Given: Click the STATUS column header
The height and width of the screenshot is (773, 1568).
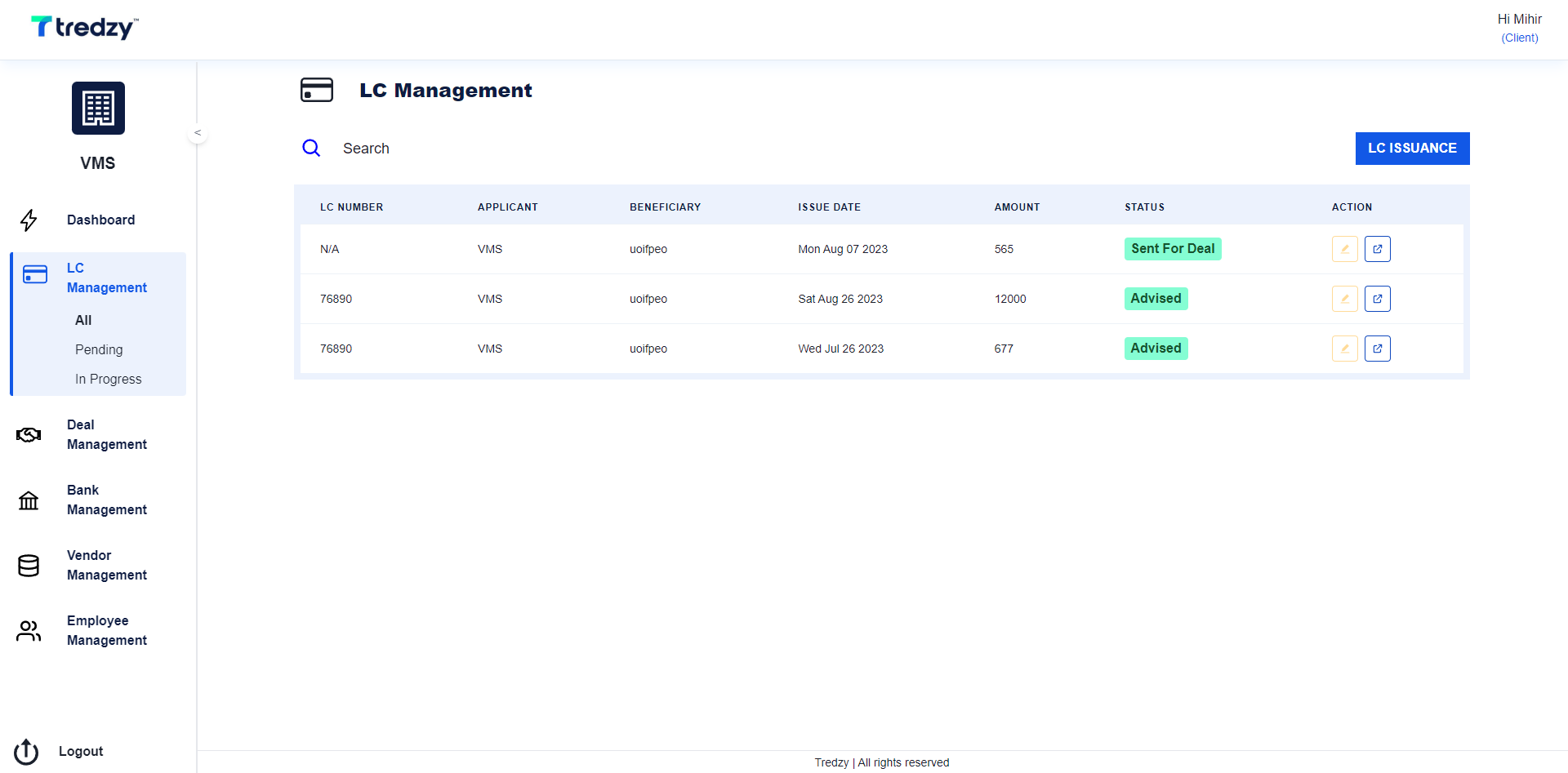Looking at the screenshot, I should 1145,207.
